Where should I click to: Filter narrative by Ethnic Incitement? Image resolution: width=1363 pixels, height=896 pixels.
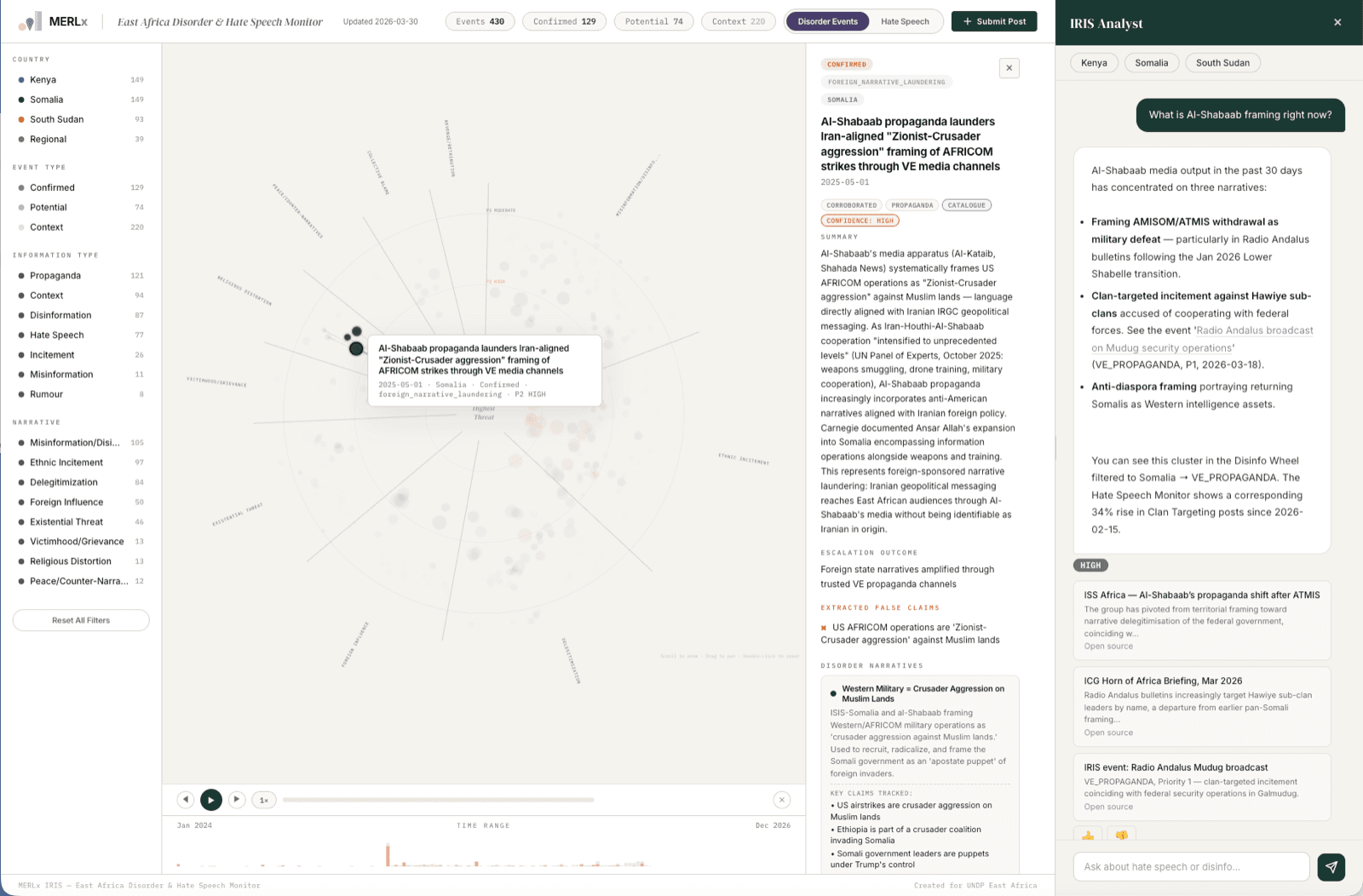pos(81,462)
